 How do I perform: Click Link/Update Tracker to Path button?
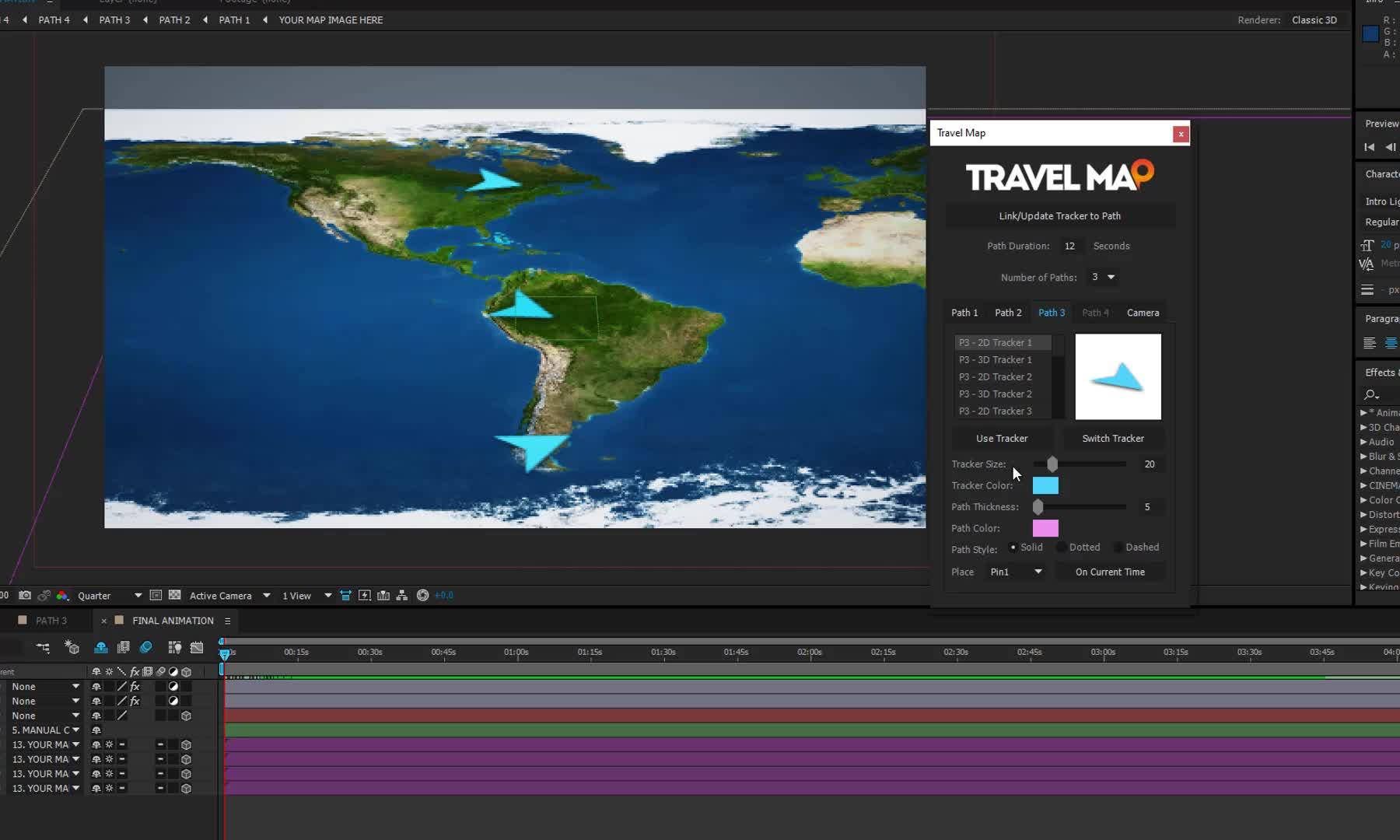1059,216
